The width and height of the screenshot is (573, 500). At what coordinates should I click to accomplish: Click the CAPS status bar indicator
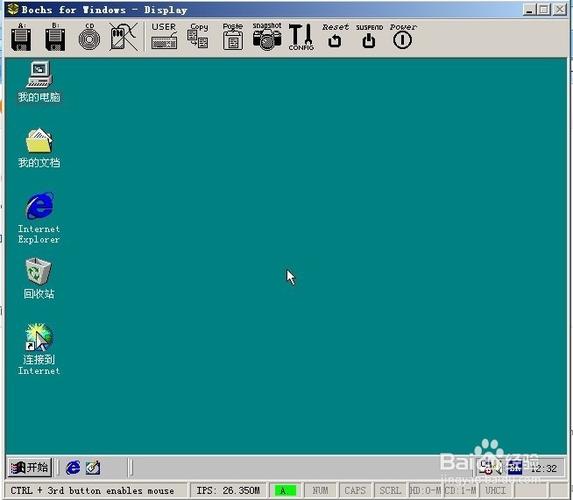355,490
